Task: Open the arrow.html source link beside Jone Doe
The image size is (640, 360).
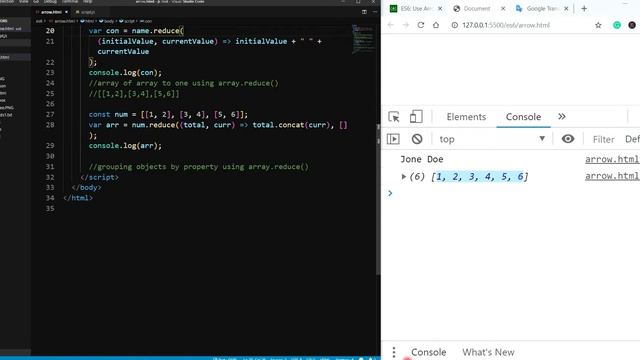Action: pos(612,159)
